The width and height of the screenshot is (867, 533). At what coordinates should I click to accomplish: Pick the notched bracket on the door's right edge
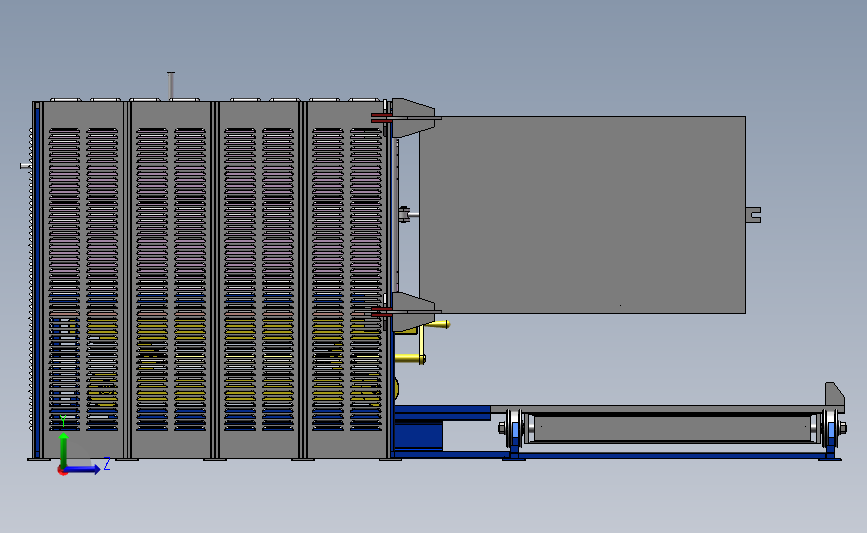(x=754, y=215)
